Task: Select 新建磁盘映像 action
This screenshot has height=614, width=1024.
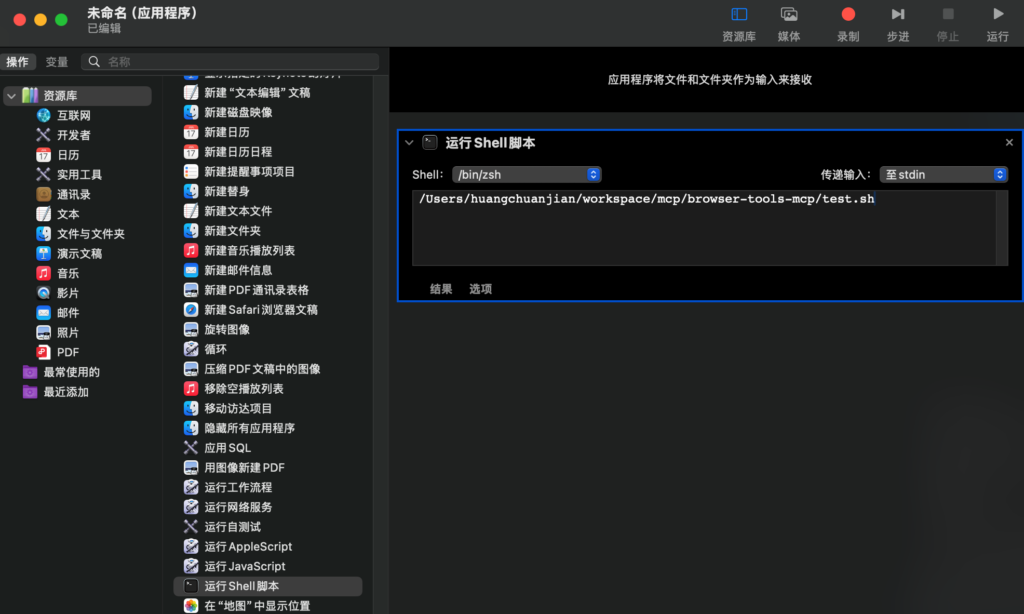Action: point(238,112)
